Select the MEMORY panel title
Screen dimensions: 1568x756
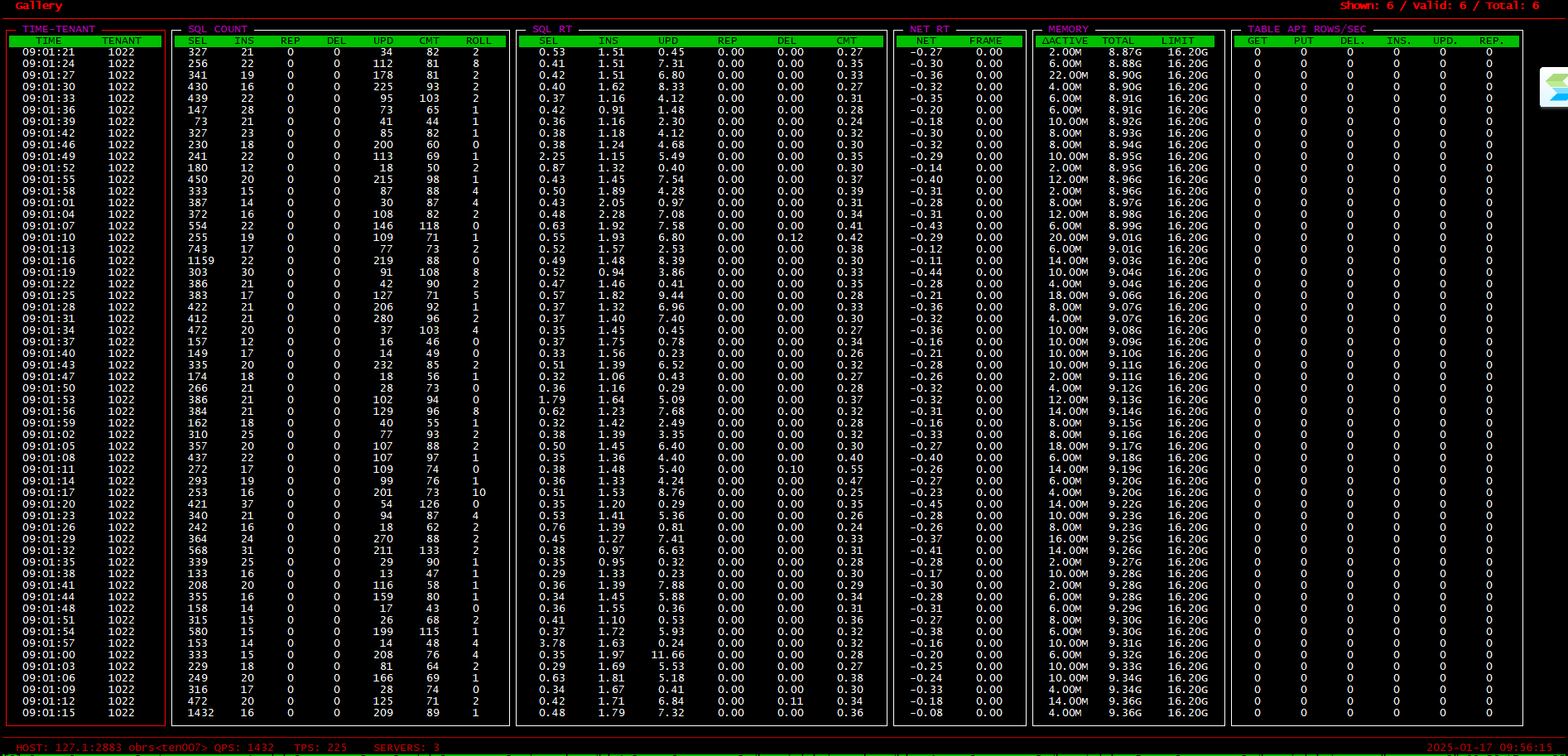click(1069, 29)
